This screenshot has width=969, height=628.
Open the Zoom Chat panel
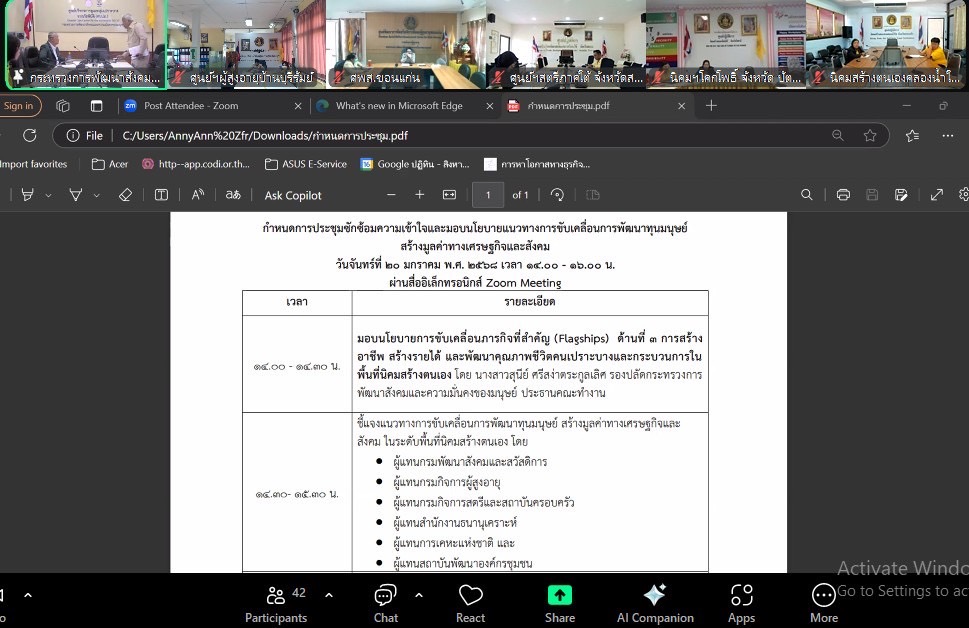pyautogui.click(x=385, y=603)
